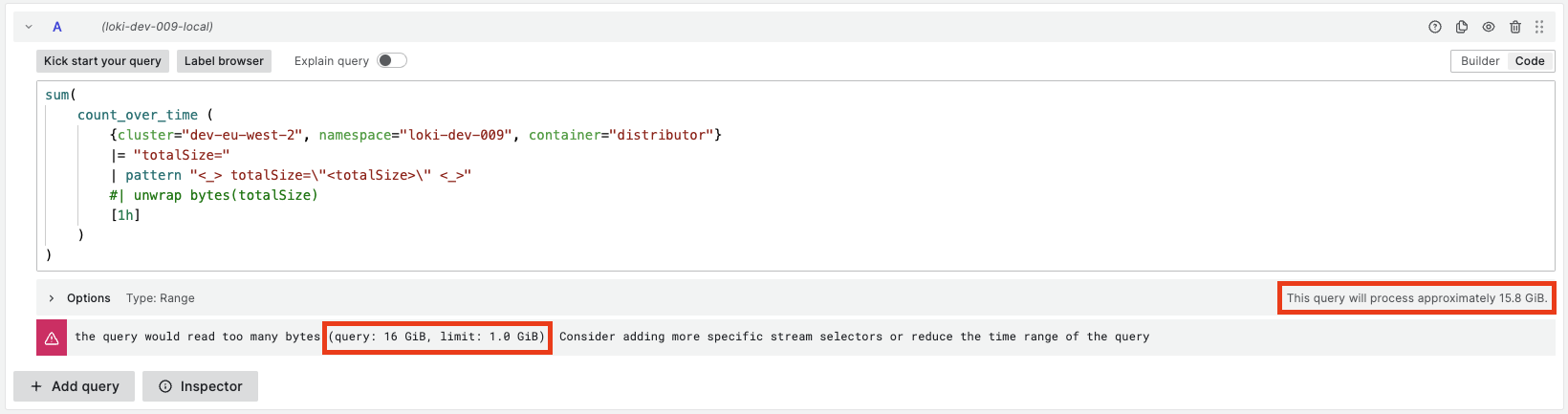The height and width of the screenshot is (414, 1568).
Task: Open the query help icon
Action: (x=1435, y=27)
